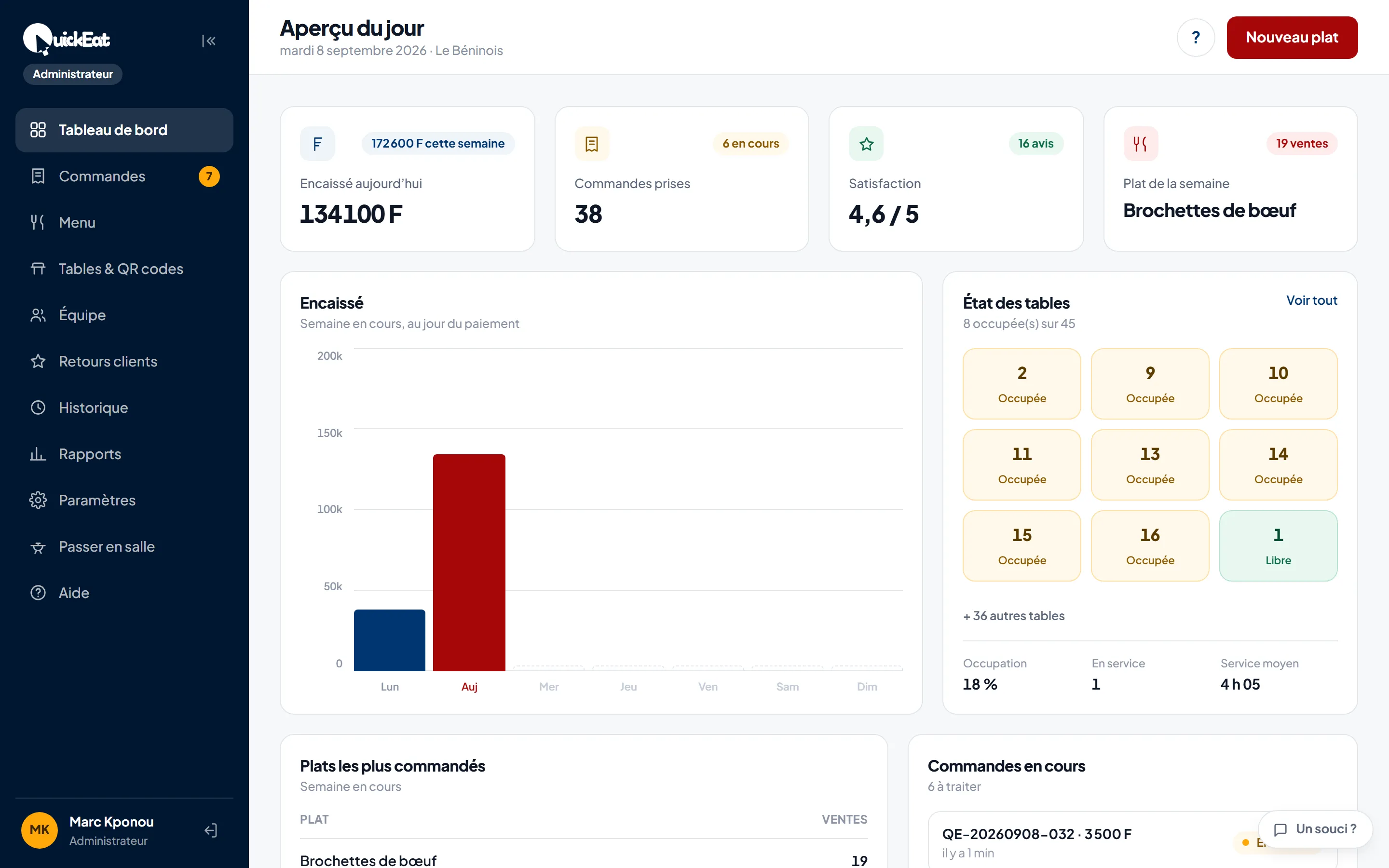Click the star icon in the Satisfaction card
Viewport: 1389px width, 868px height.
pyautogui.click(x=866, y=144)
